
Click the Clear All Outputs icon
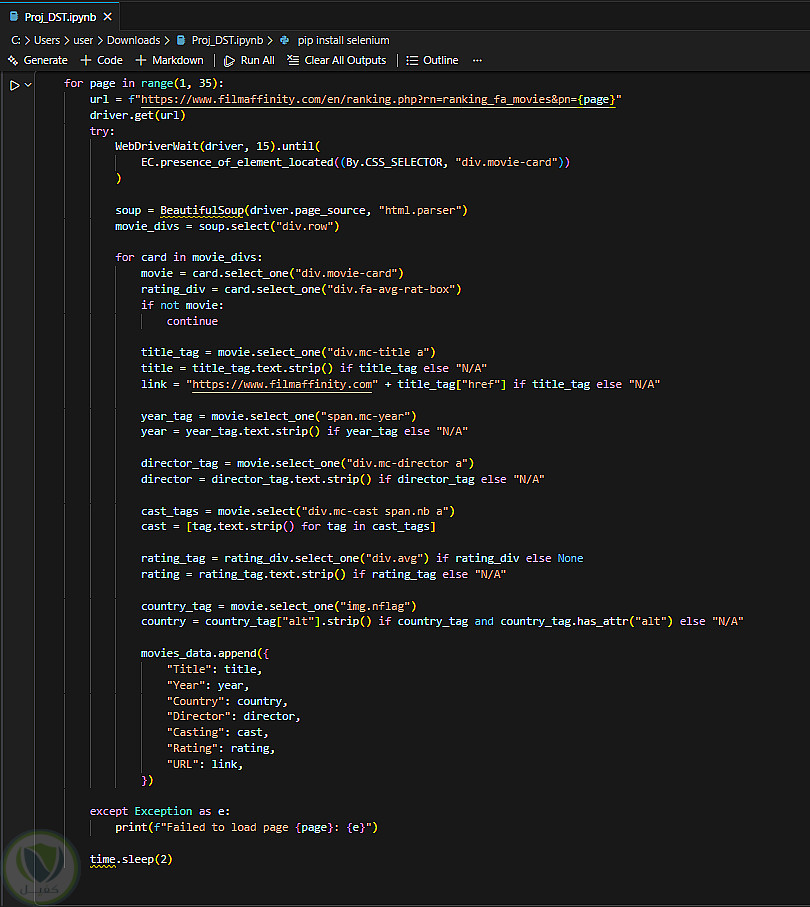tap(293, 60)
